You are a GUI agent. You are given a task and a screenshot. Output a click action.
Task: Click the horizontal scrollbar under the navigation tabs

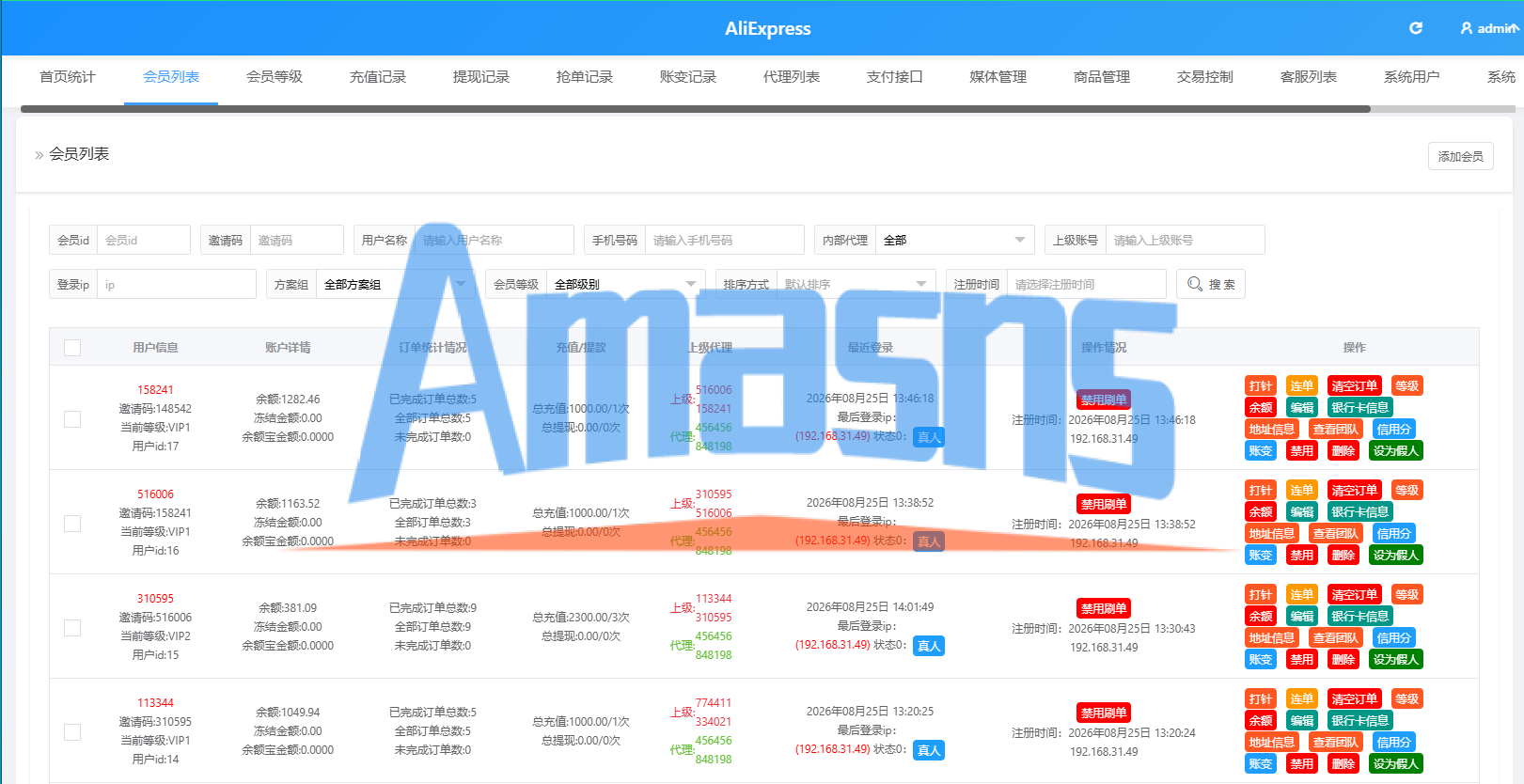tap(696, 109)
